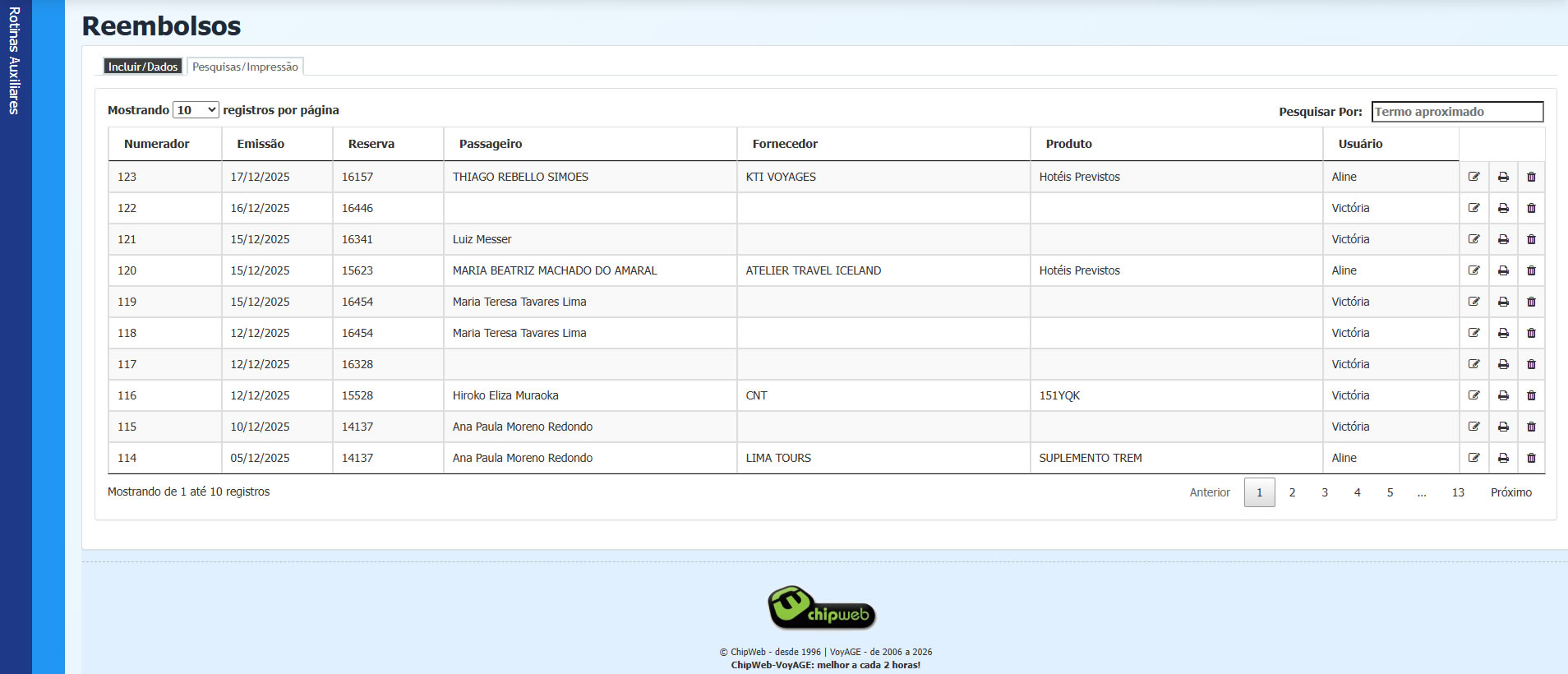Screen dimensions: 1568x674
Task: Sort table by Numerador column
Action: pyautogui.click(x=157, y=144)
